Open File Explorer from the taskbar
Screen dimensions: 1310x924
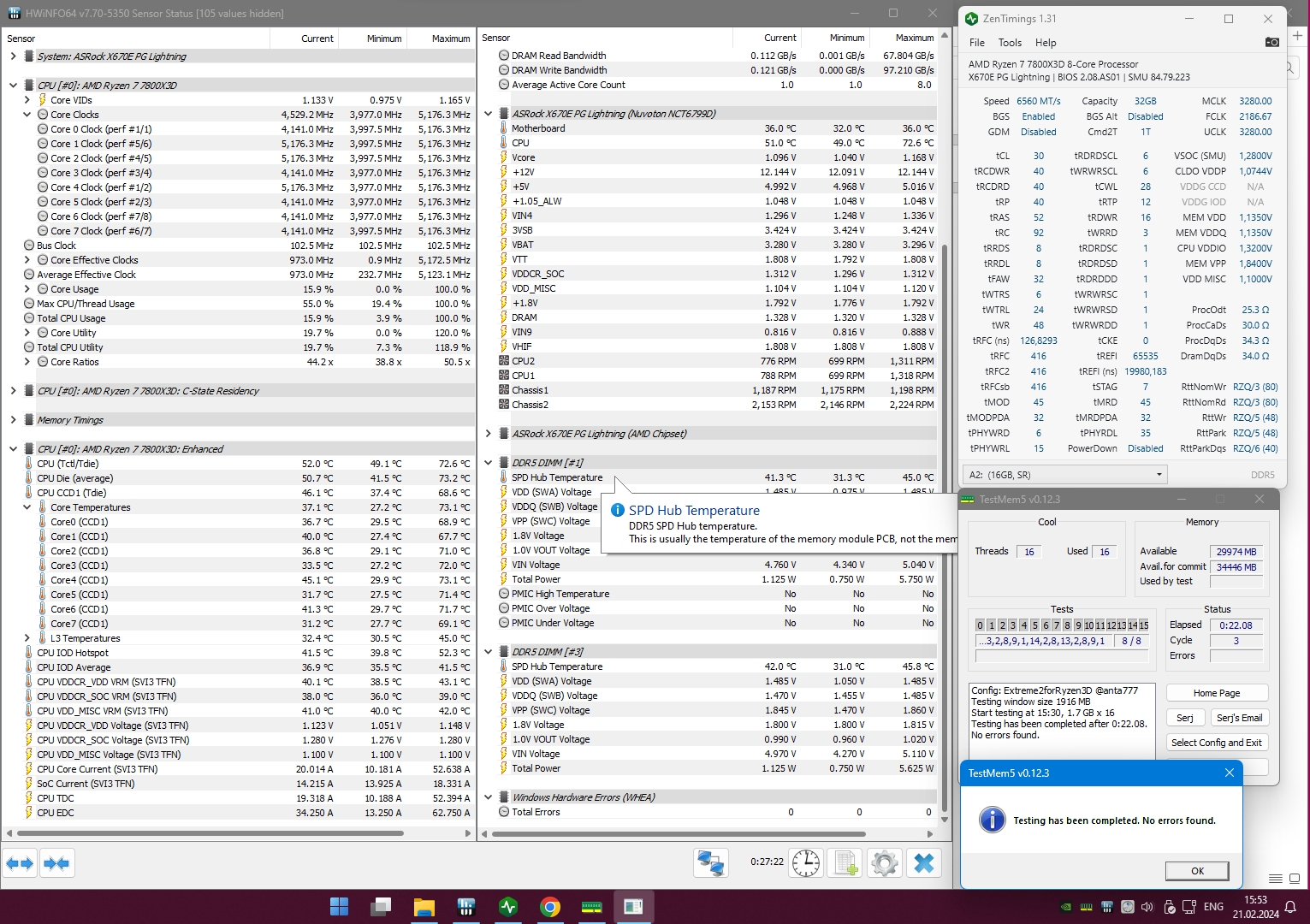pos(424,906)
